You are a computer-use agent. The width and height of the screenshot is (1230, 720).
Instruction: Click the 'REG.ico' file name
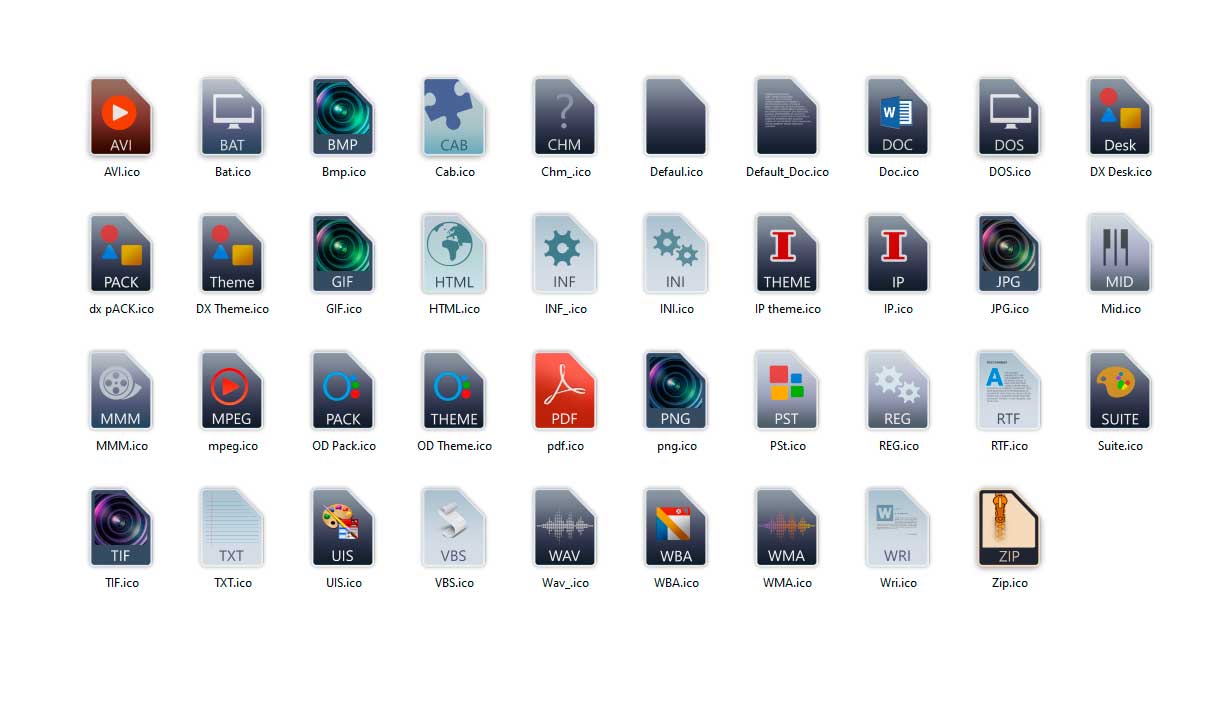[898, 446]
